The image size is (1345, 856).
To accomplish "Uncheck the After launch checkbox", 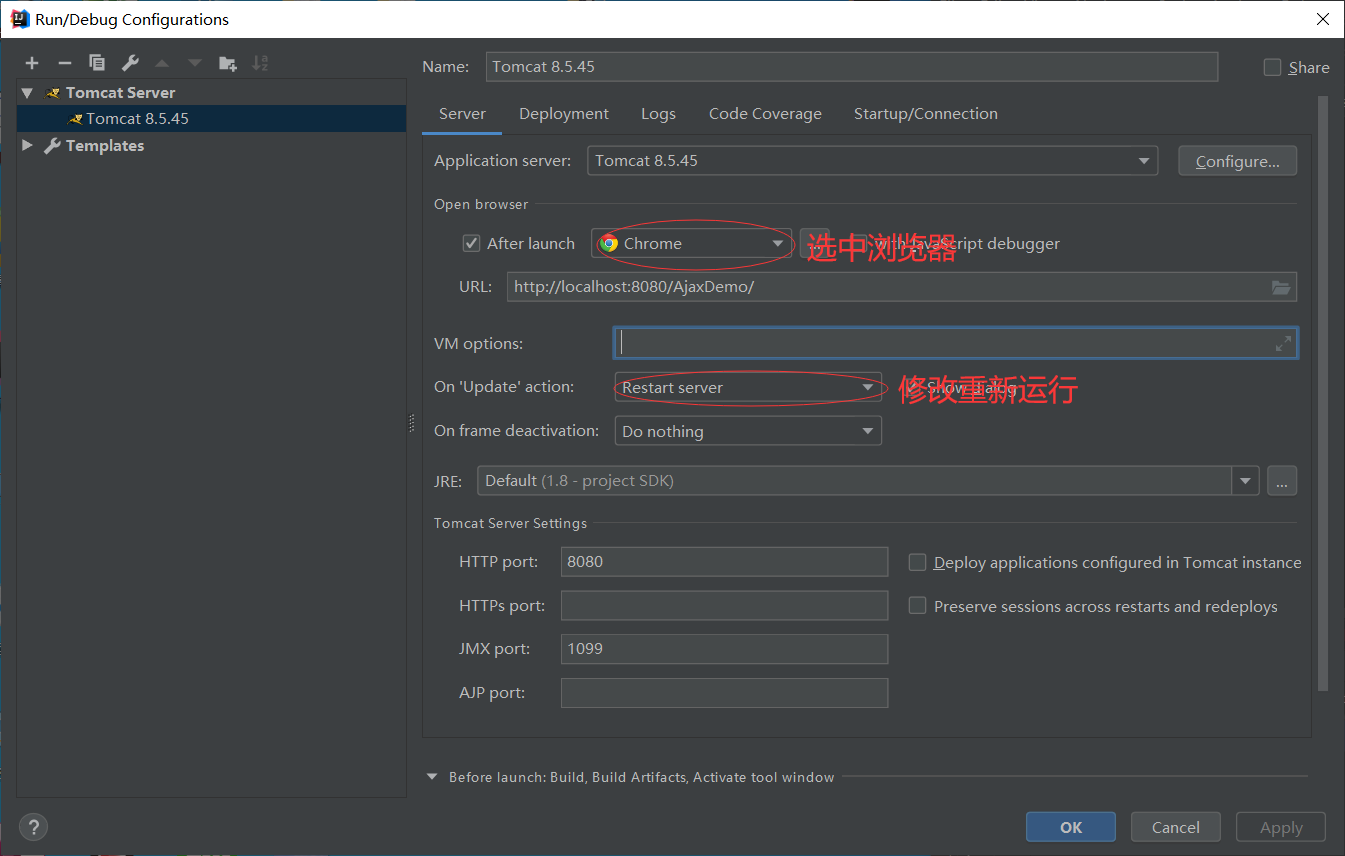I will [471, 243].
